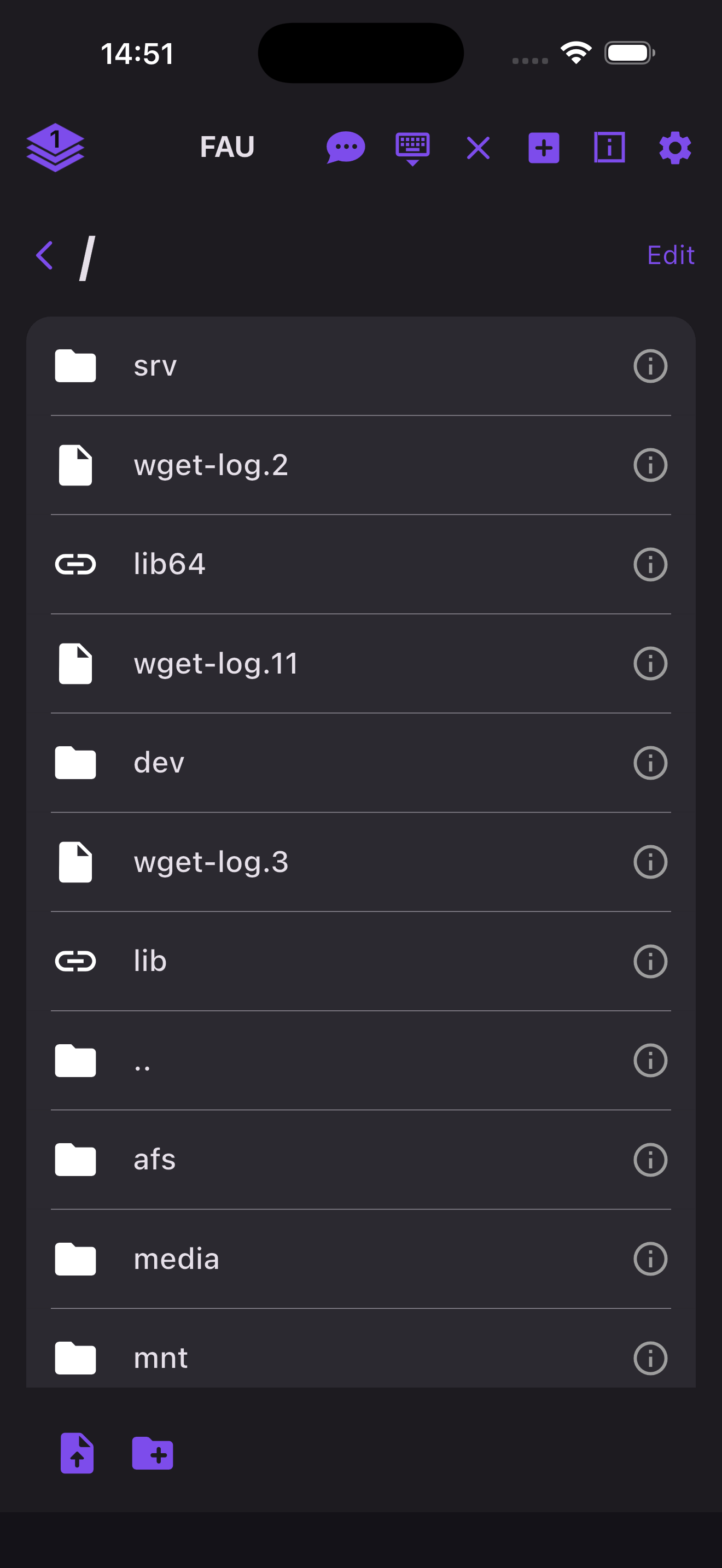Toggle the on-screen keyboard icon
This screenshot has height=1568, width=722.
[x=411, y=147]
